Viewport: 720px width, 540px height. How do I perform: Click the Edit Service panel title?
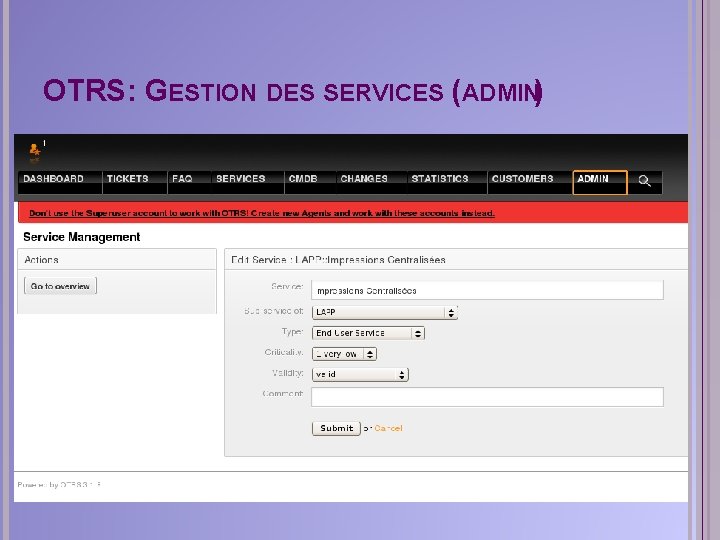pyautogui.click(x=338, y=260)
